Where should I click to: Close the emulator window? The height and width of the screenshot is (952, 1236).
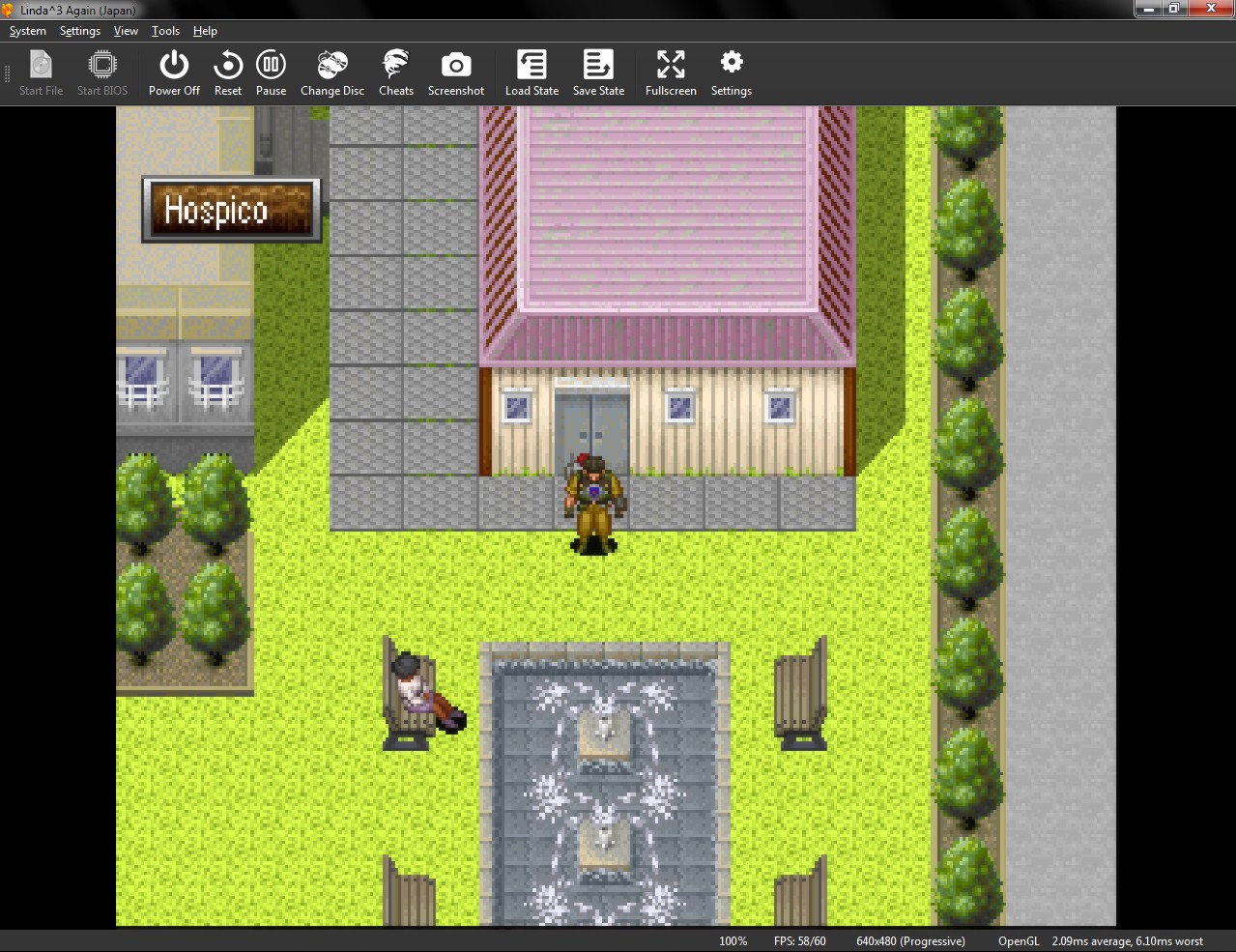(1211, 9)
